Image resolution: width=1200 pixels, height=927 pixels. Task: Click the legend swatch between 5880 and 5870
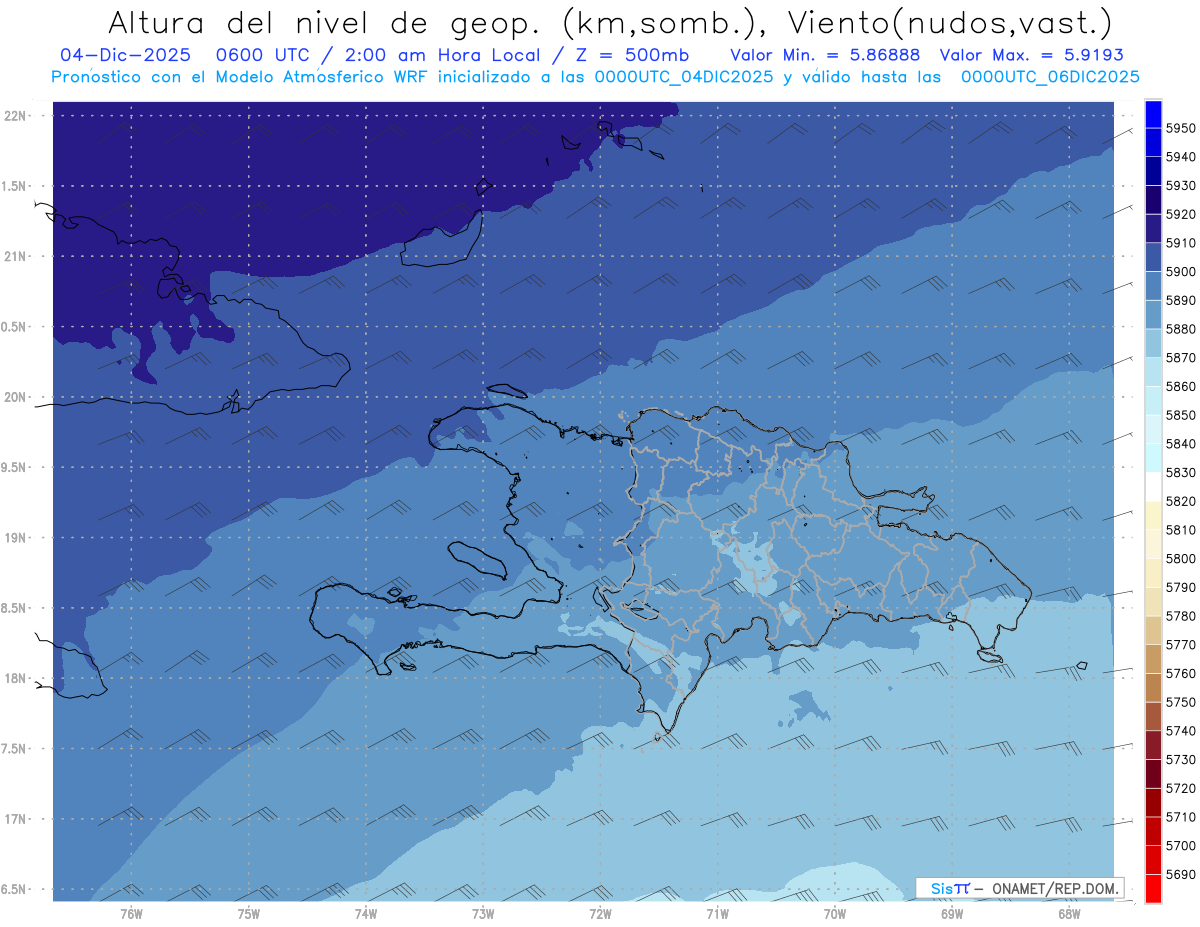[x=1153, y=343]
